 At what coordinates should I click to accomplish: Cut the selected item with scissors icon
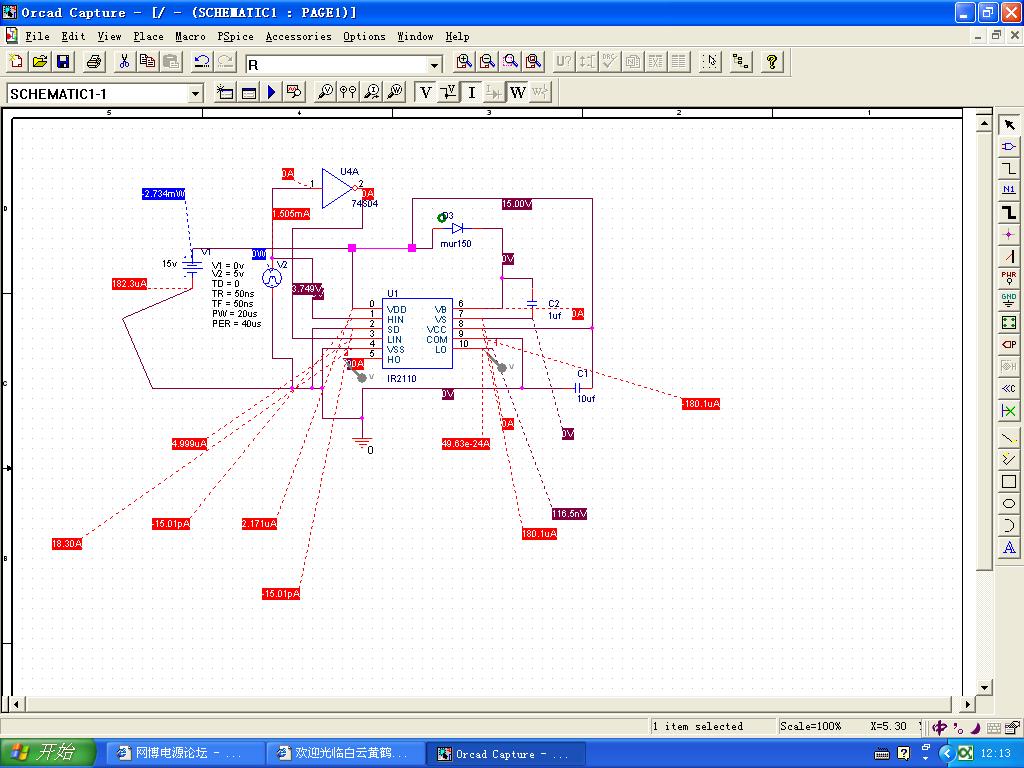[x=124, y=62]
